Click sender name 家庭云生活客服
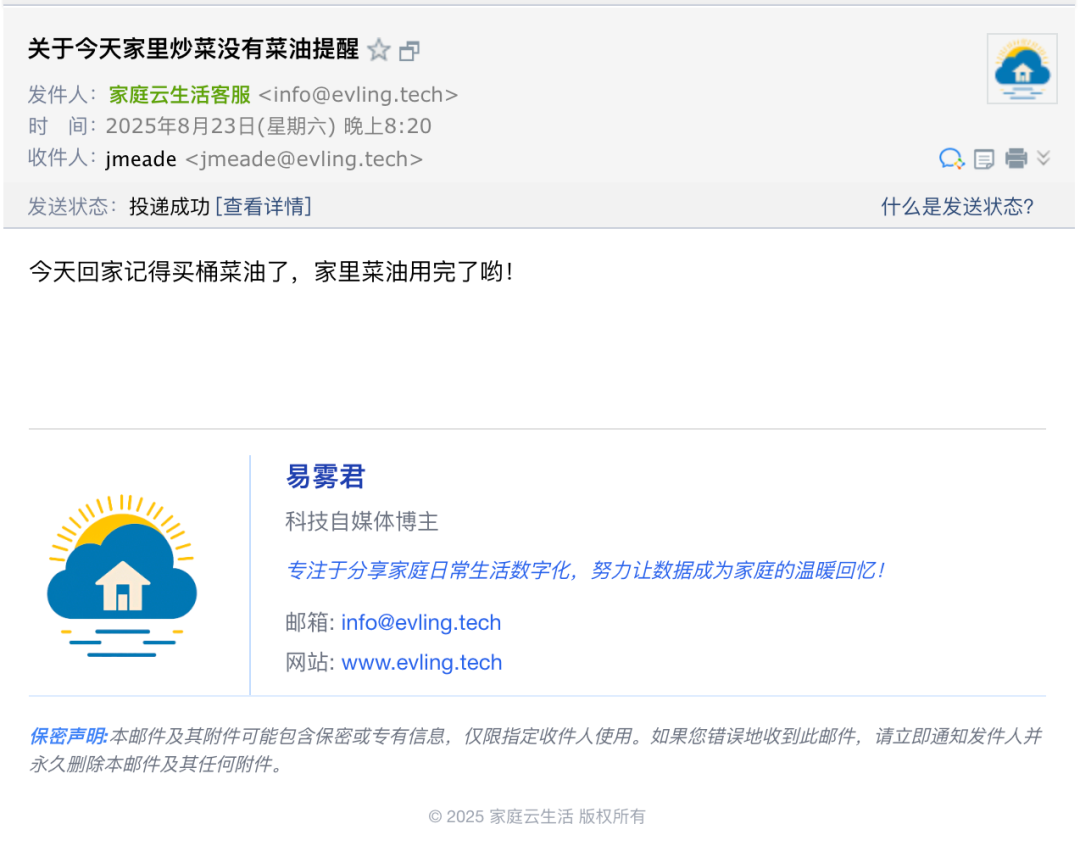The height and width of the screenshot is (846, 1080). click(180, 94)
